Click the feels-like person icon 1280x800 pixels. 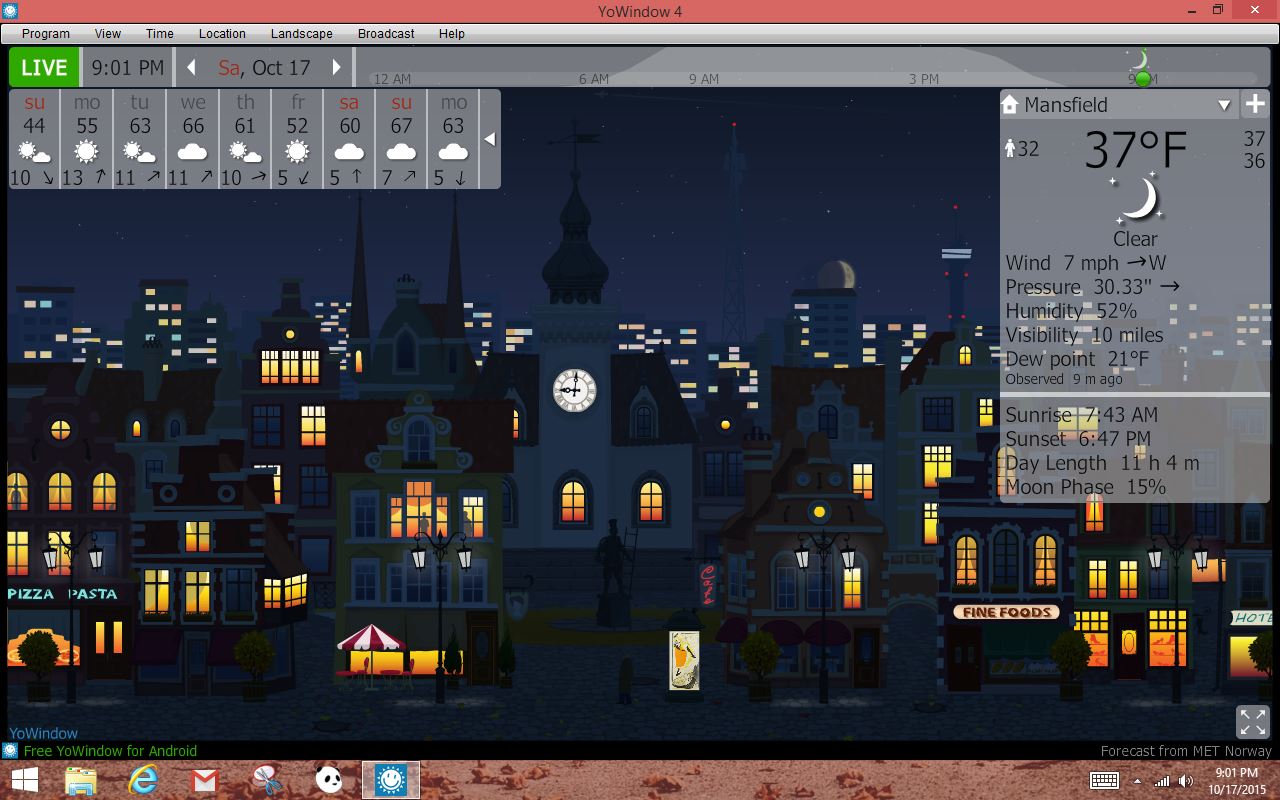pos(1010,149)
